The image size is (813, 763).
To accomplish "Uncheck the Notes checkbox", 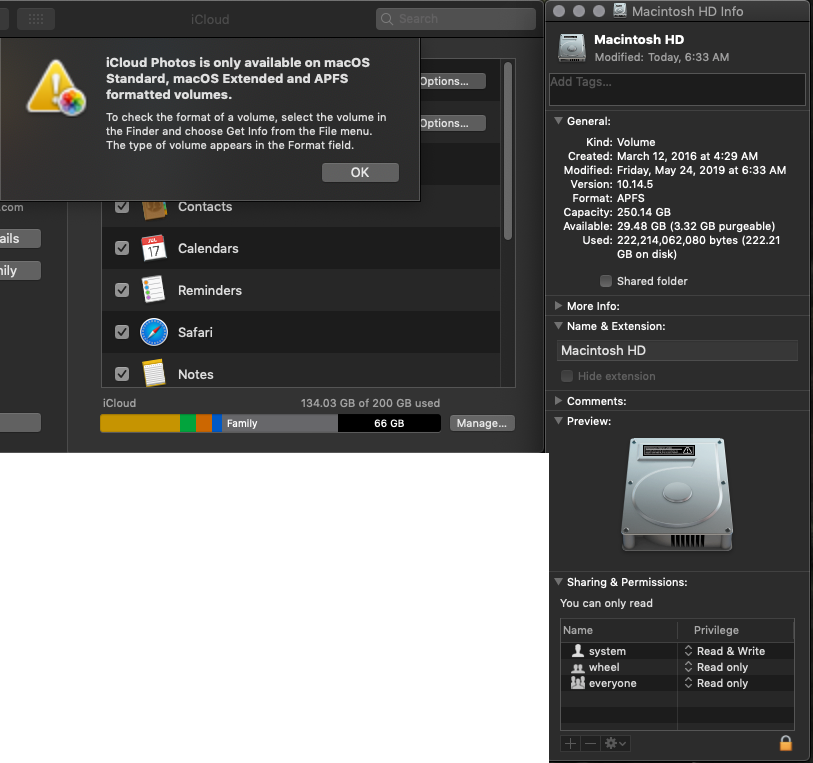I will pos(122,374).
